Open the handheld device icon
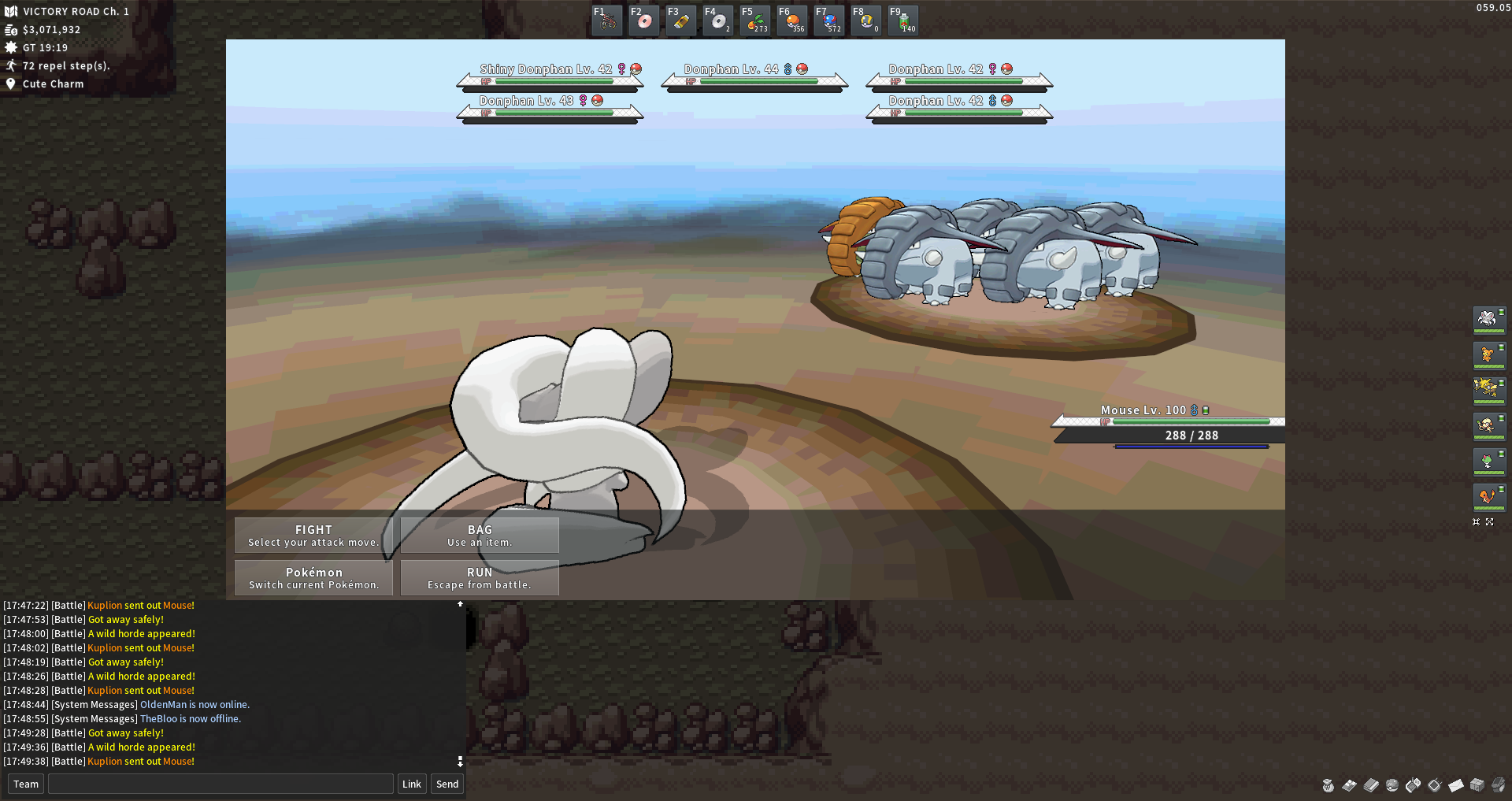The image size is (1512, 801). coord(1413,785)
